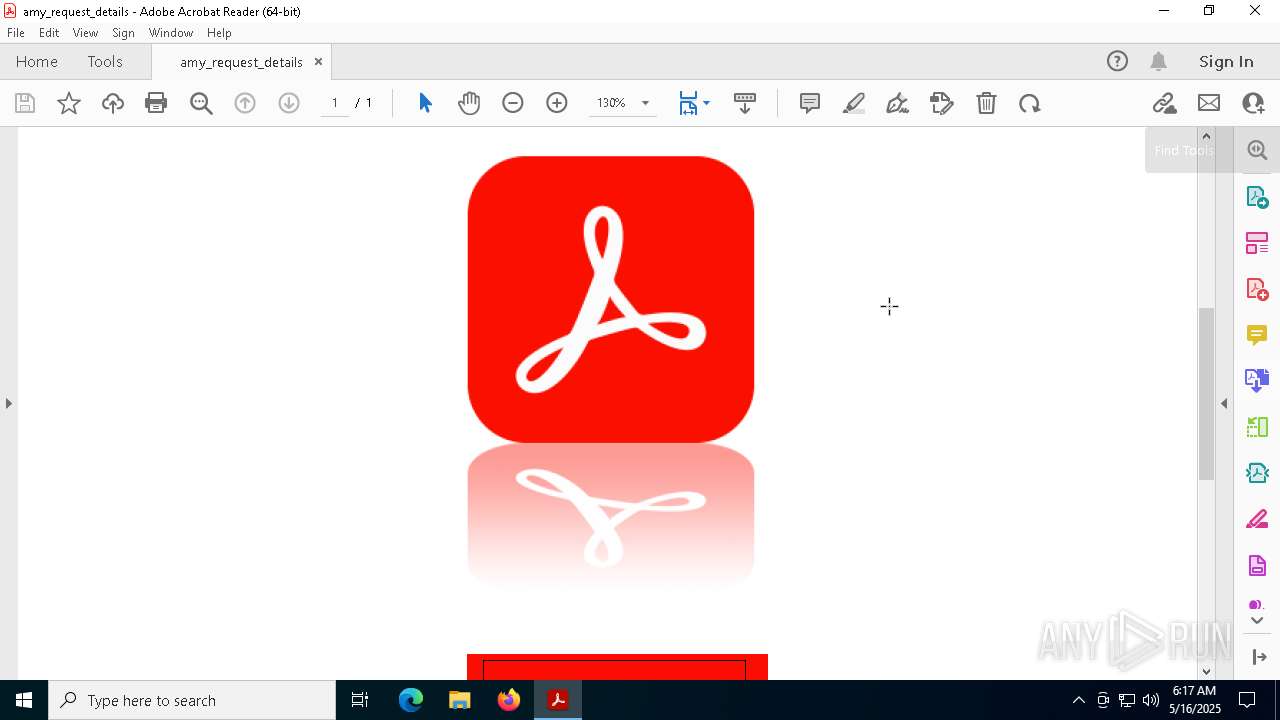Open Combine Files tool in right pane

click(x=1257, y=381)
